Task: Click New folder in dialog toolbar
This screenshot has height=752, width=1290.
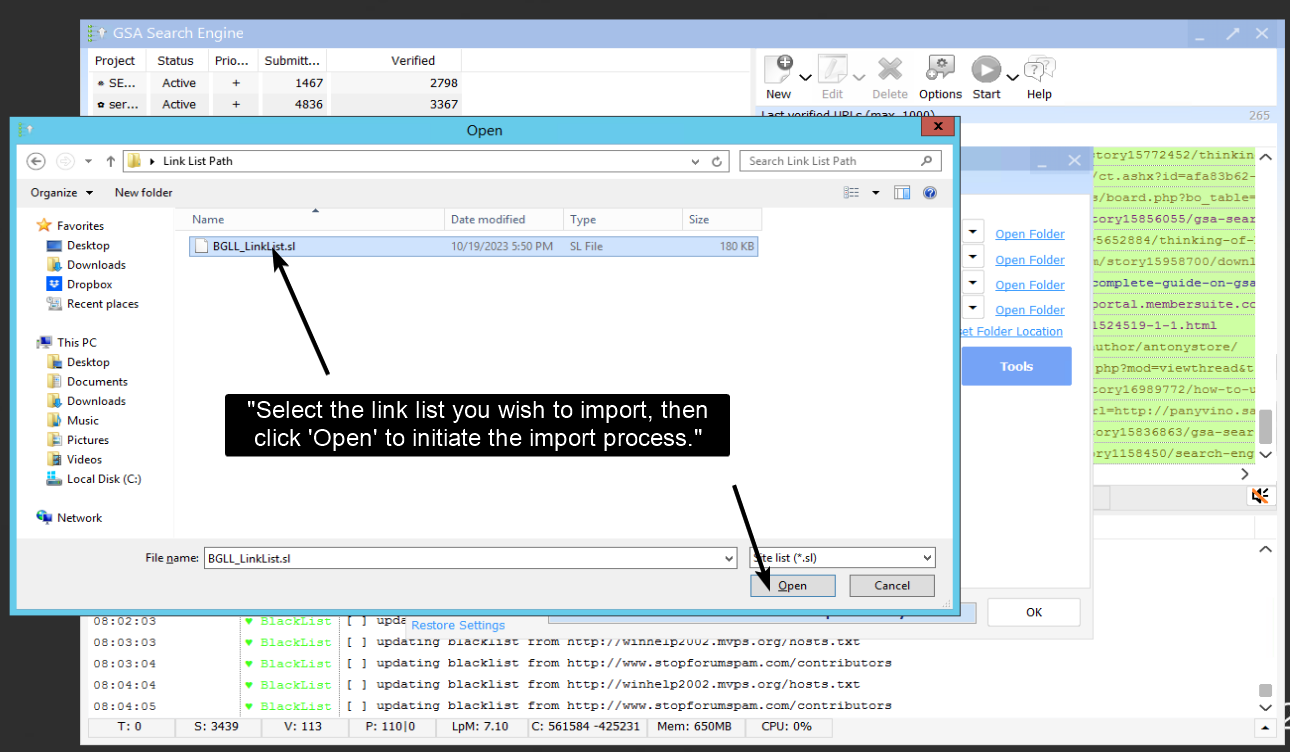Action: pos(143,192)
